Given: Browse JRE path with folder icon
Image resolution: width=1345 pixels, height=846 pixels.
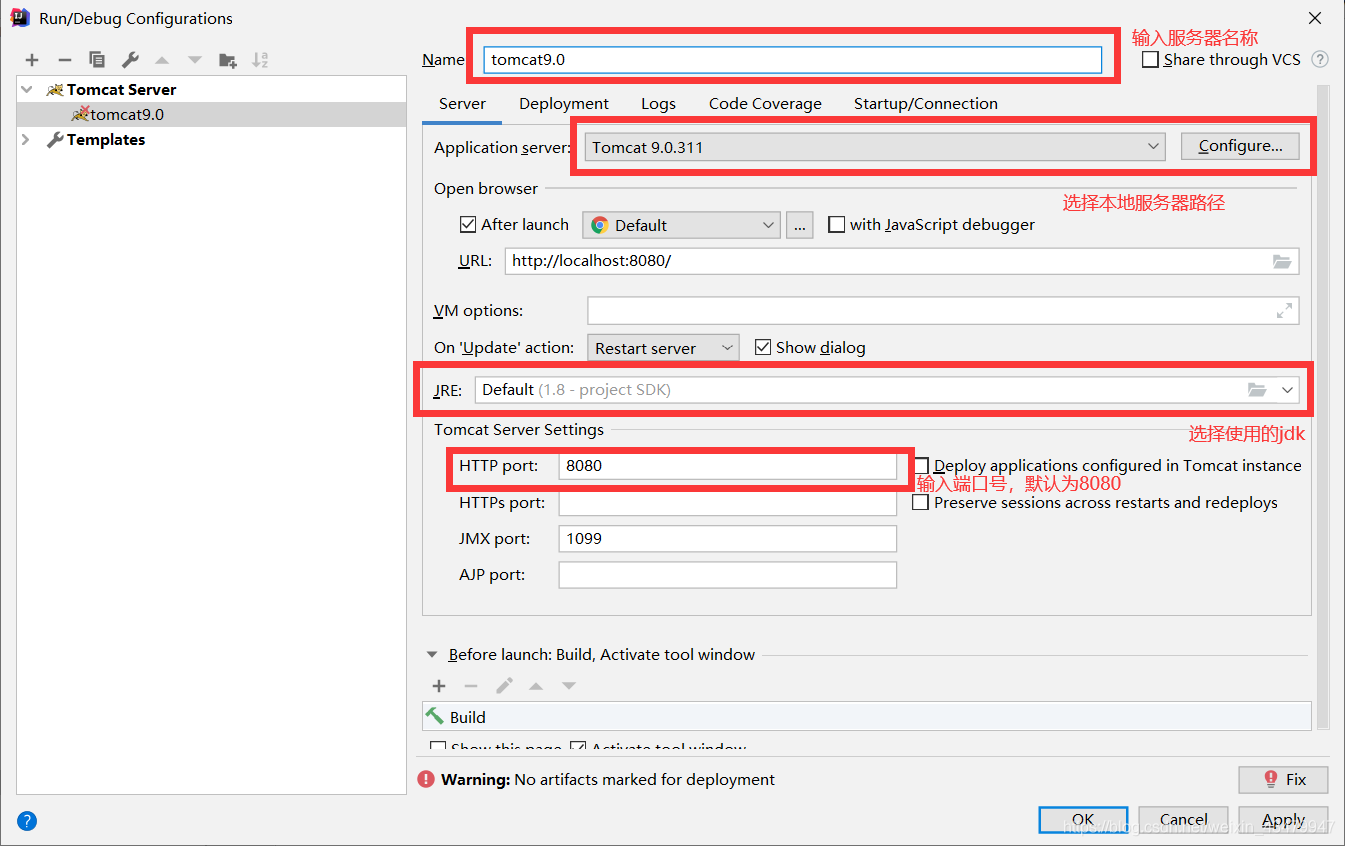Looking at the screenshot, I should (x=1257, y=390).
